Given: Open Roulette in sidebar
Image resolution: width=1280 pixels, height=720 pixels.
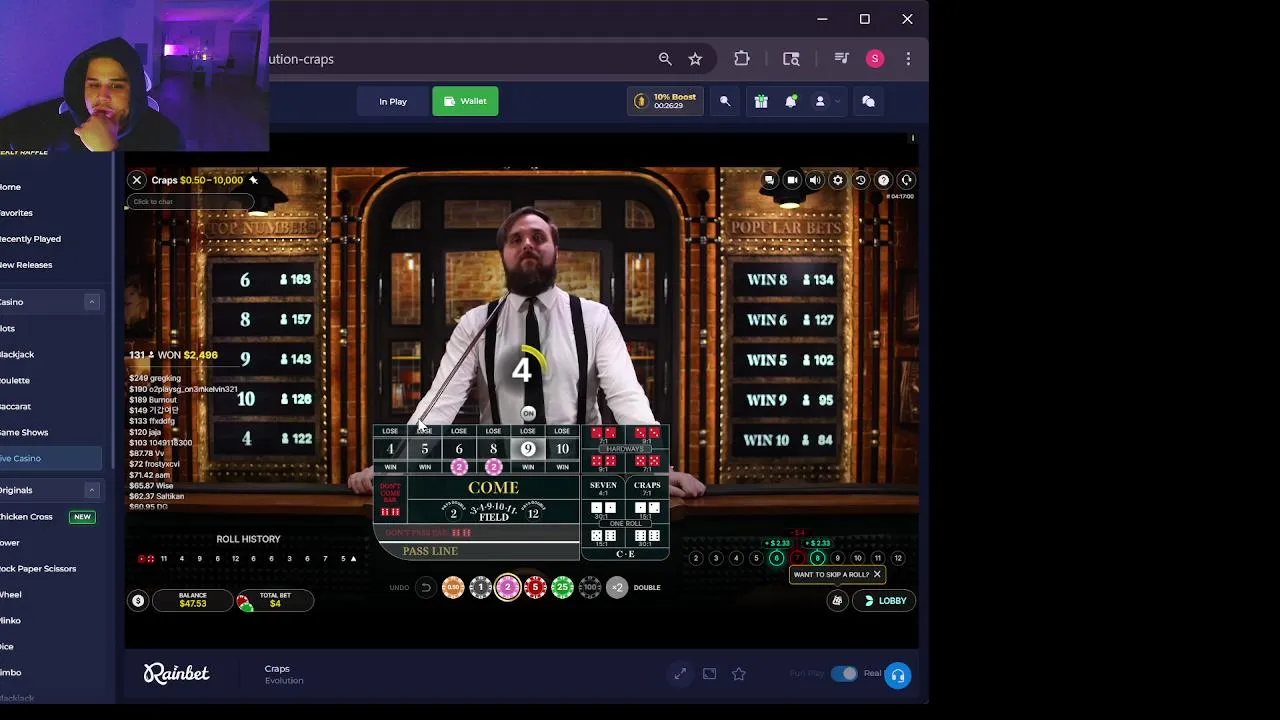Looking at the screenshot, I should pyautogui.click(x=15, y=380).
